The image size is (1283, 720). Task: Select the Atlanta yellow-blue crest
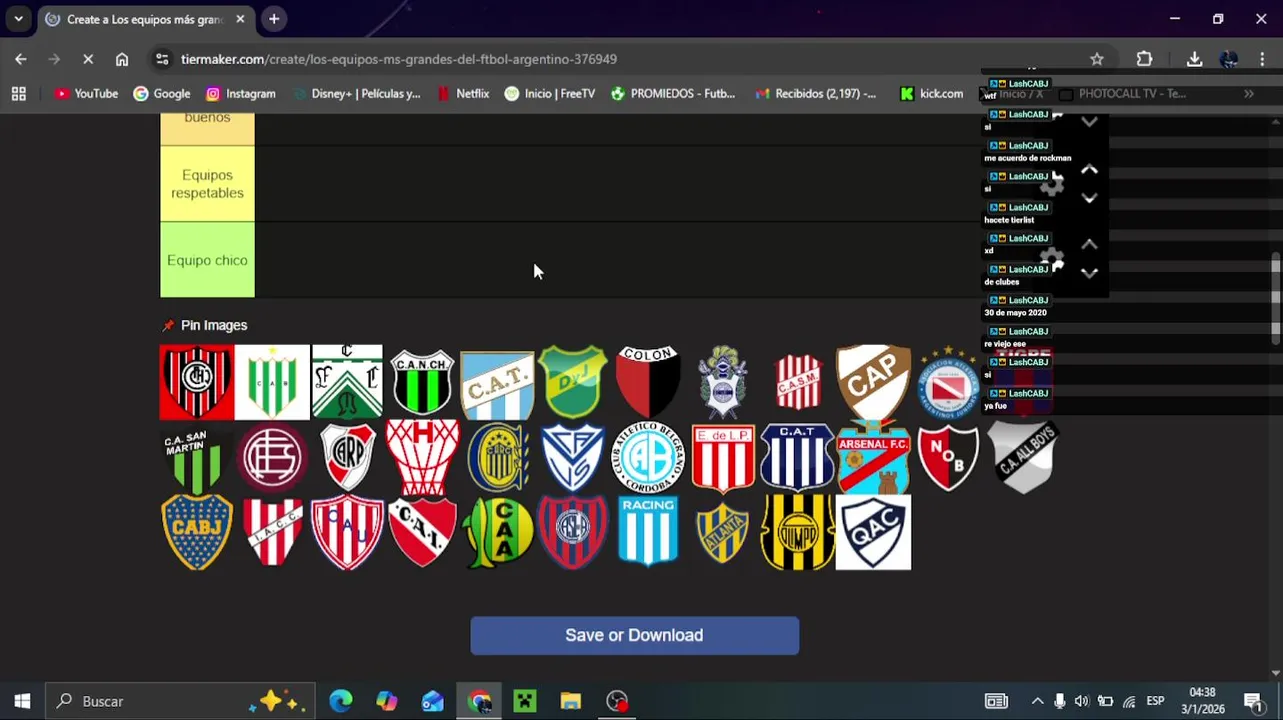coord(723,532)
